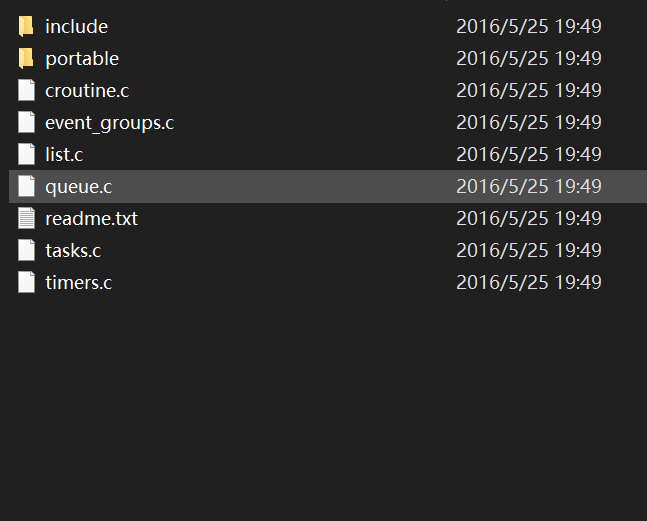Screen dimensions: 647x521
Task: Select the highlighted queue.c file name
Action: pos(76,187)
